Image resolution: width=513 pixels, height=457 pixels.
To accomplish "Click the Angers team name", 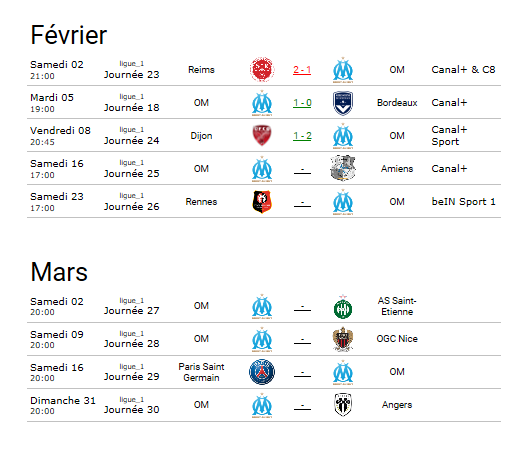I will pyautogui.click(x=397, y=405).
